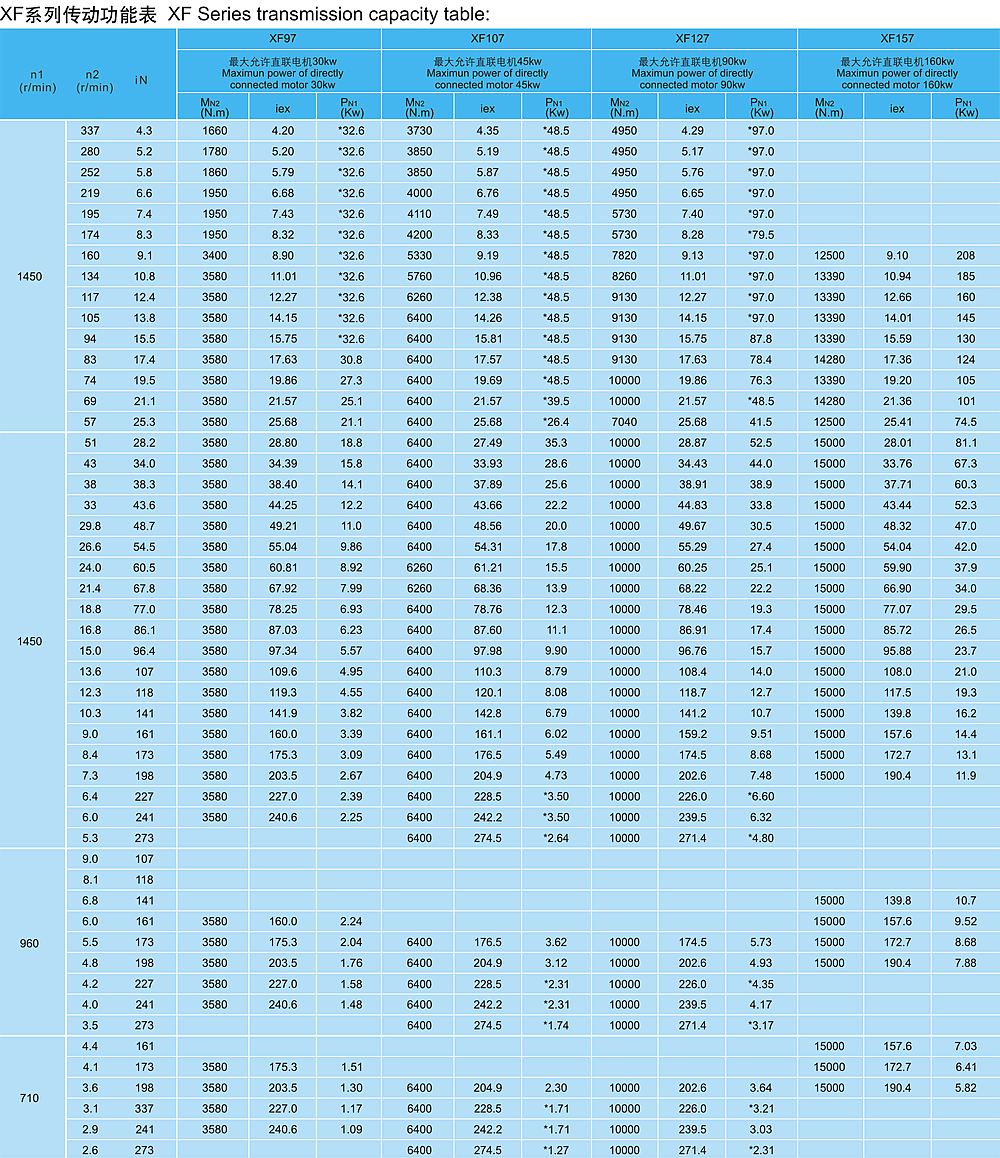Screen dimensions: 1000x1158
Task: Select the torque cell showing 7040
Action: 624,422
